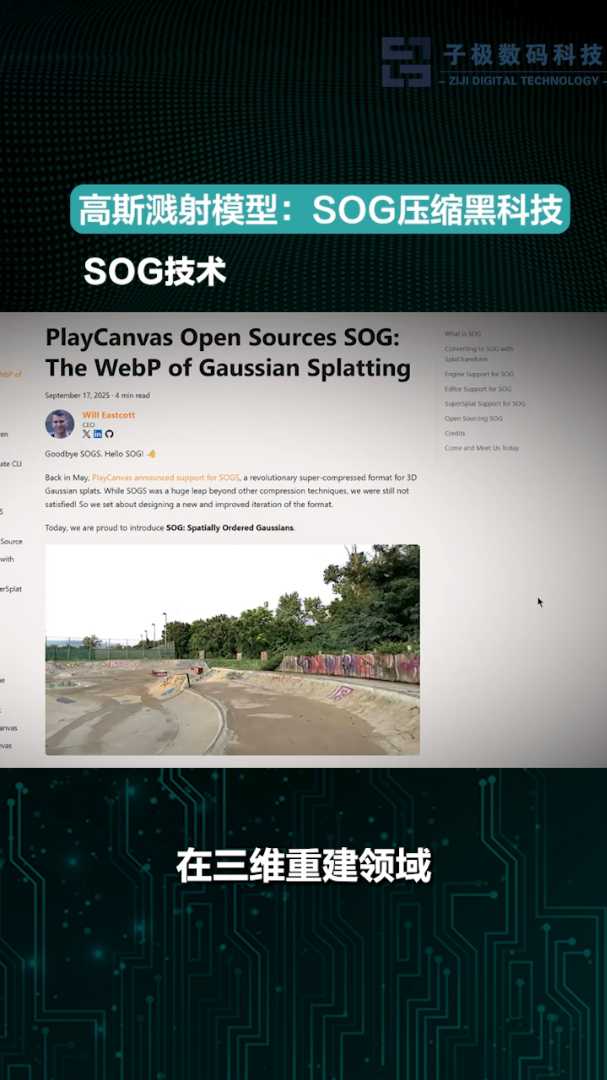Click the teal '高斯溅射模型：SOG压缩黑科技' title banner
Viewport: 607px width, 1080px height.
[320, 209]
